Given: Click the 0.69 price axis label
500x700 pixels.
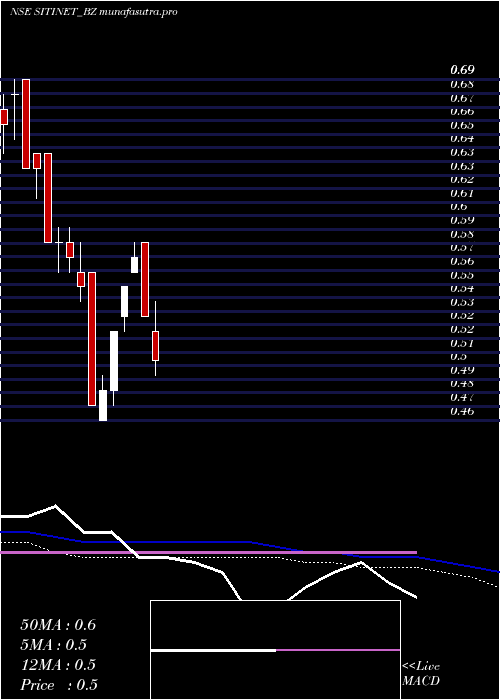Looking at the screenshot, I should click(x=462, y=70).
